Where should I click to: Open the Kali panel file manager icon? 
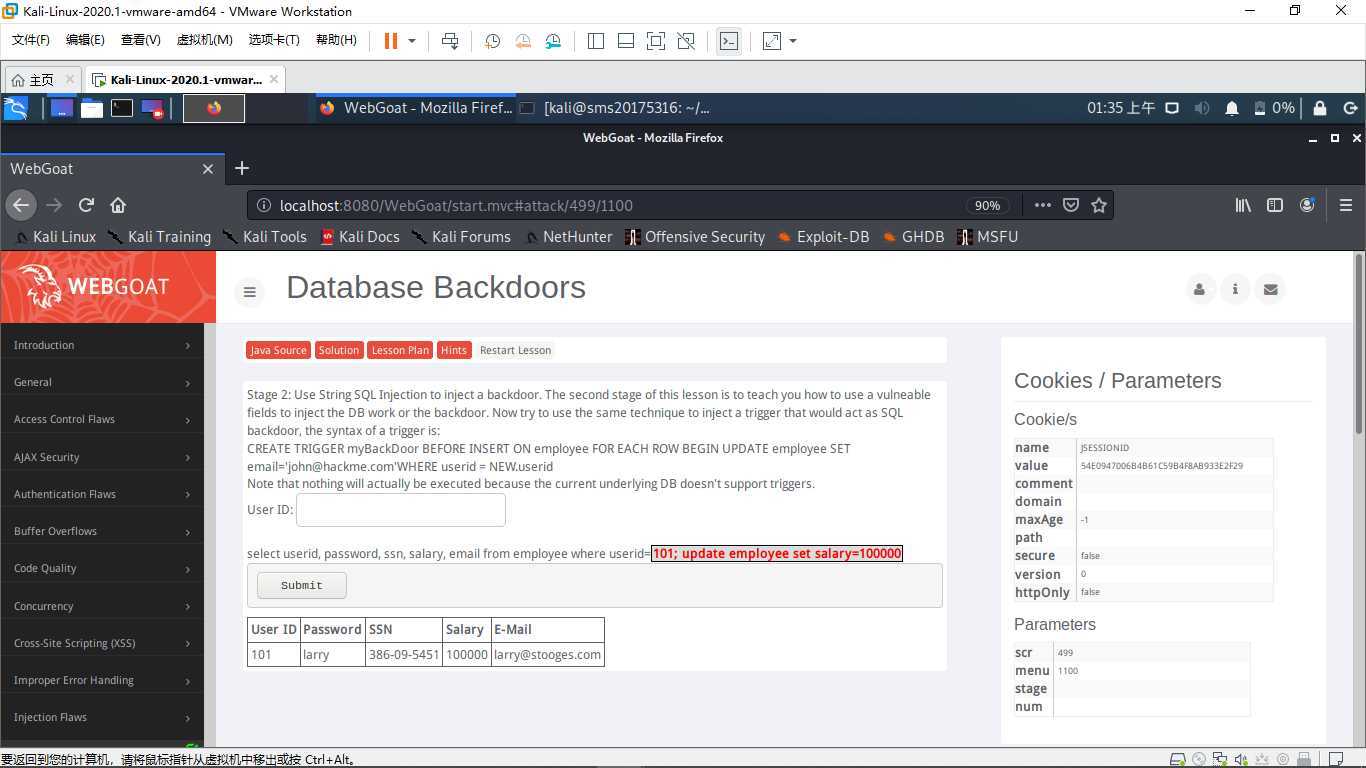pos(92,108)
